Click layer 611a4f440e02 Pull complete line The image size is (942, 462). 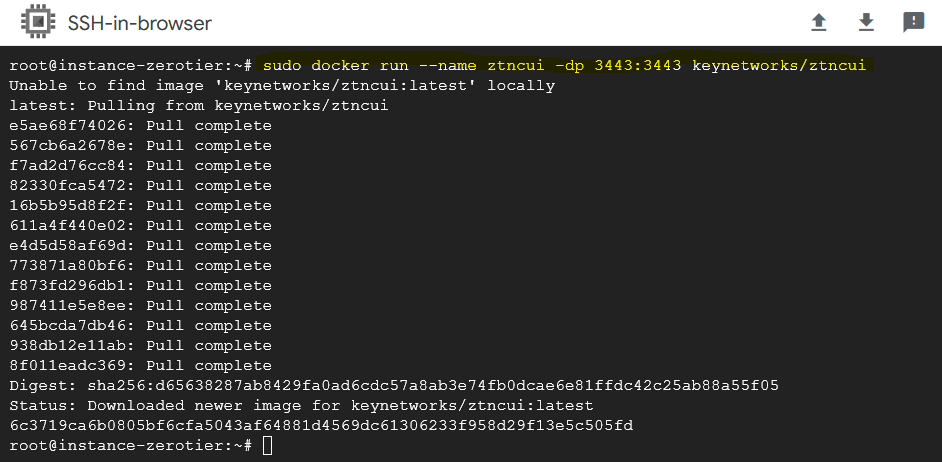point(141,226)
